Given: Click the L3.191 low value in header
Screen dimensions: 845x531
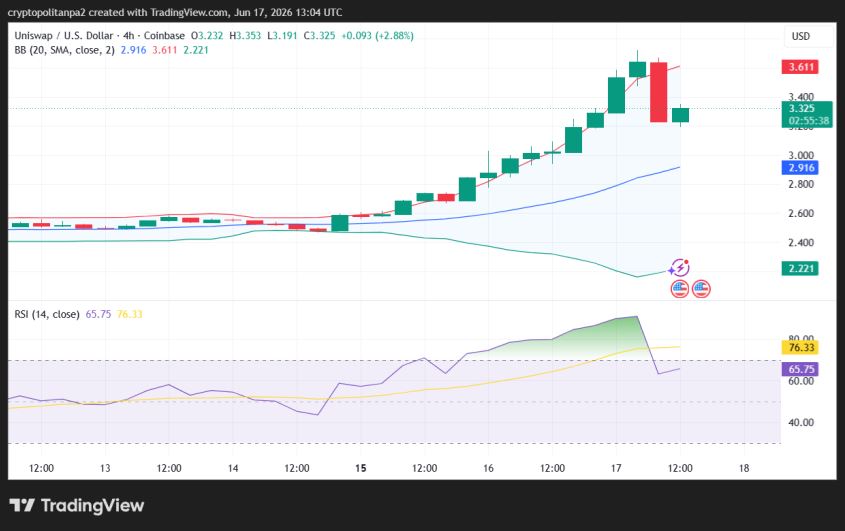Looking at the screenshot, I should (x=282, y=36).
